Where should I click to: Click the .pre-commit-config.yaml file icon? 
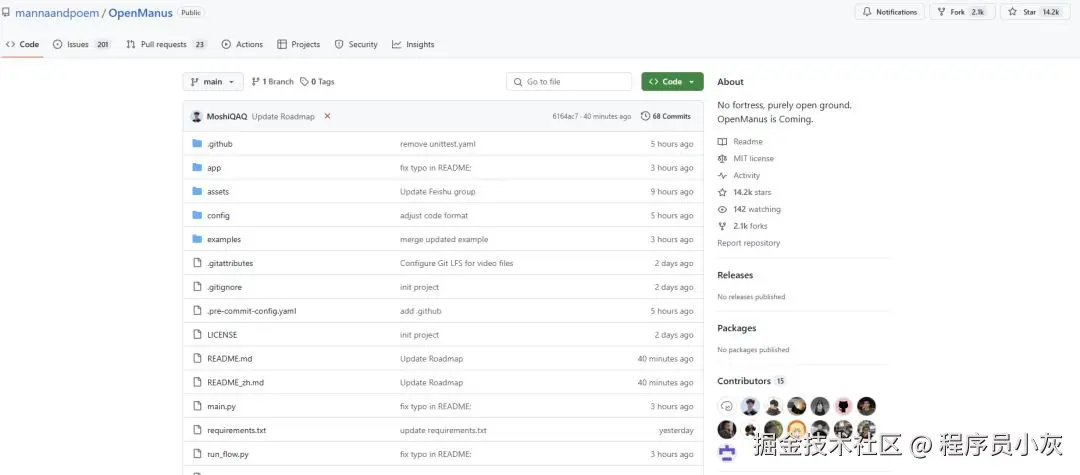pyautogui.click(x=197, y=310)
